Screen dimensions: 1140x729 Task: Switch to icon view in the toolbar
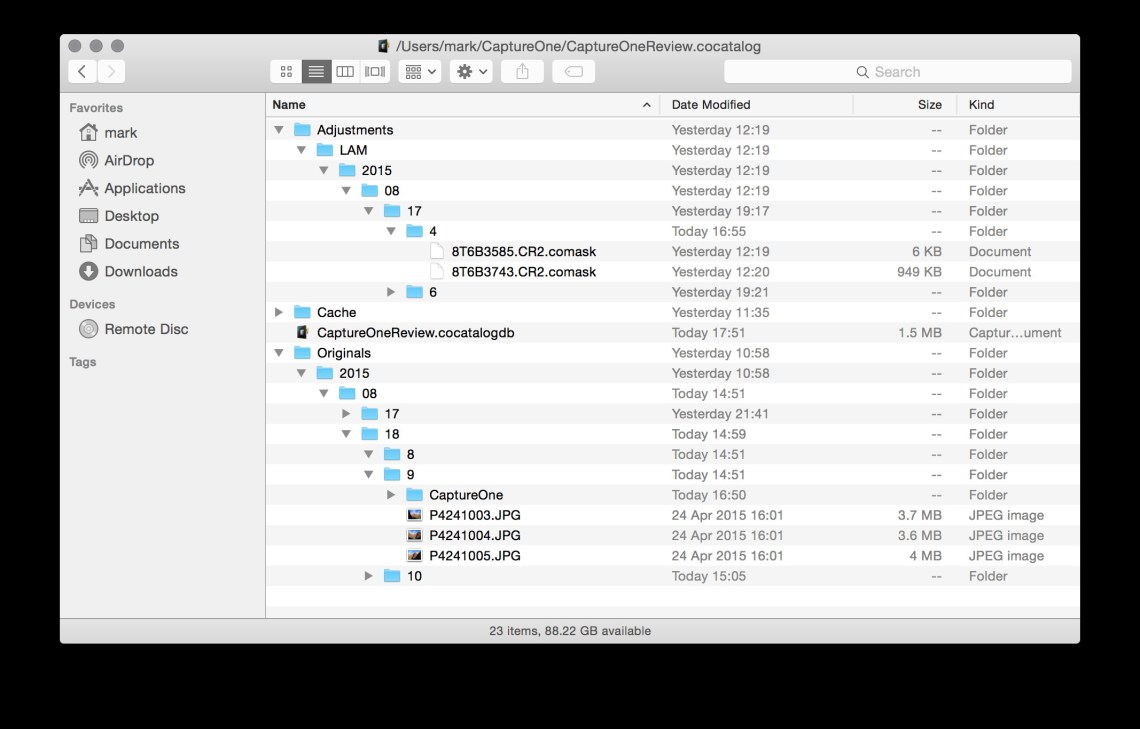click(286, 71)
